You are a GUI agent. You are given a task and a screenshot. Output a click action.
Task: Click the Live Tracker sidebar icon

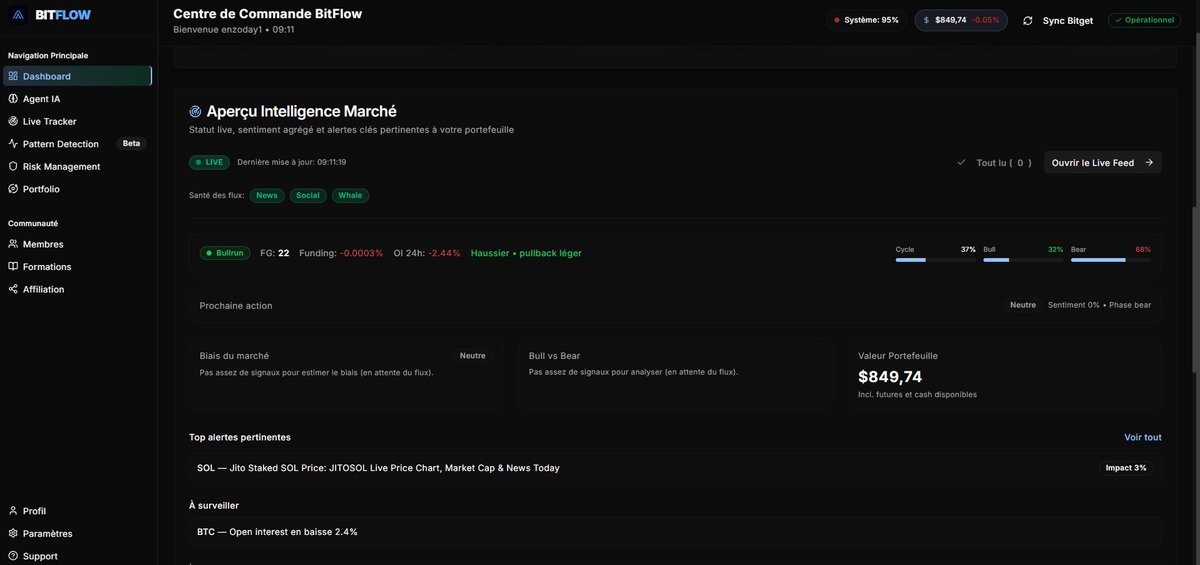pyautogui.click(x=13, y=121)
